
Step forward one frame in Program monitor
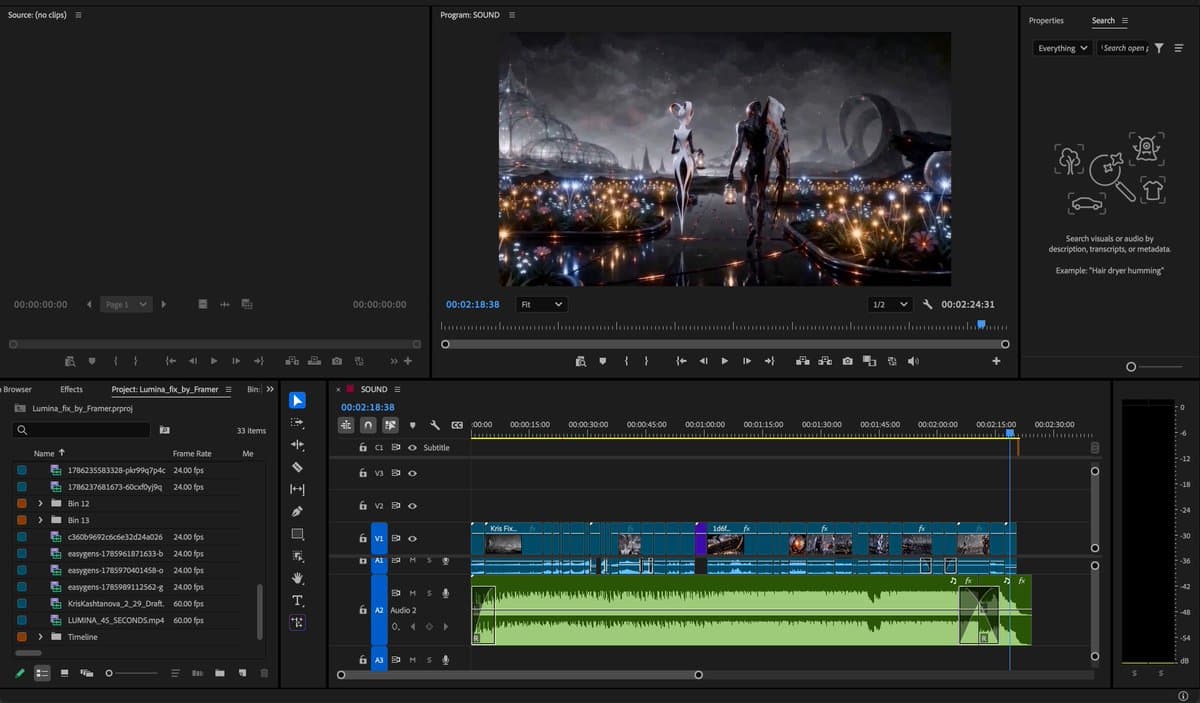pyautogui.click(x=747, y=361)
